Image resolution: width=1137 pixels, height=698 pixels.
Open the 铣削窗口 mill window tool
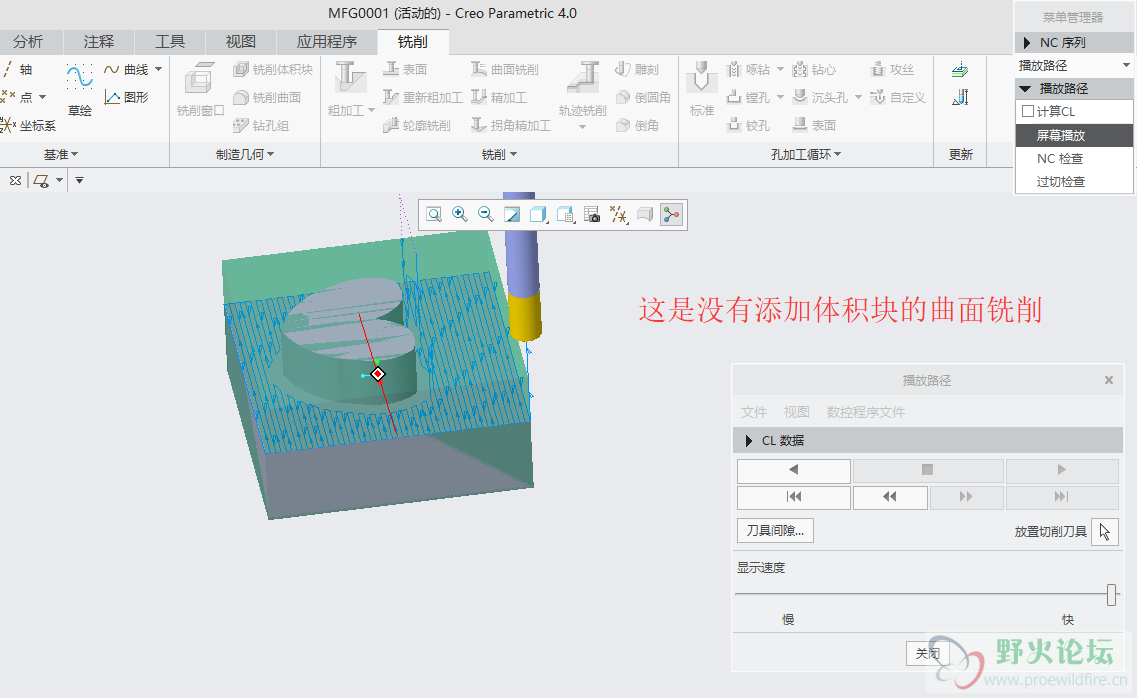(x=200, y=90)
